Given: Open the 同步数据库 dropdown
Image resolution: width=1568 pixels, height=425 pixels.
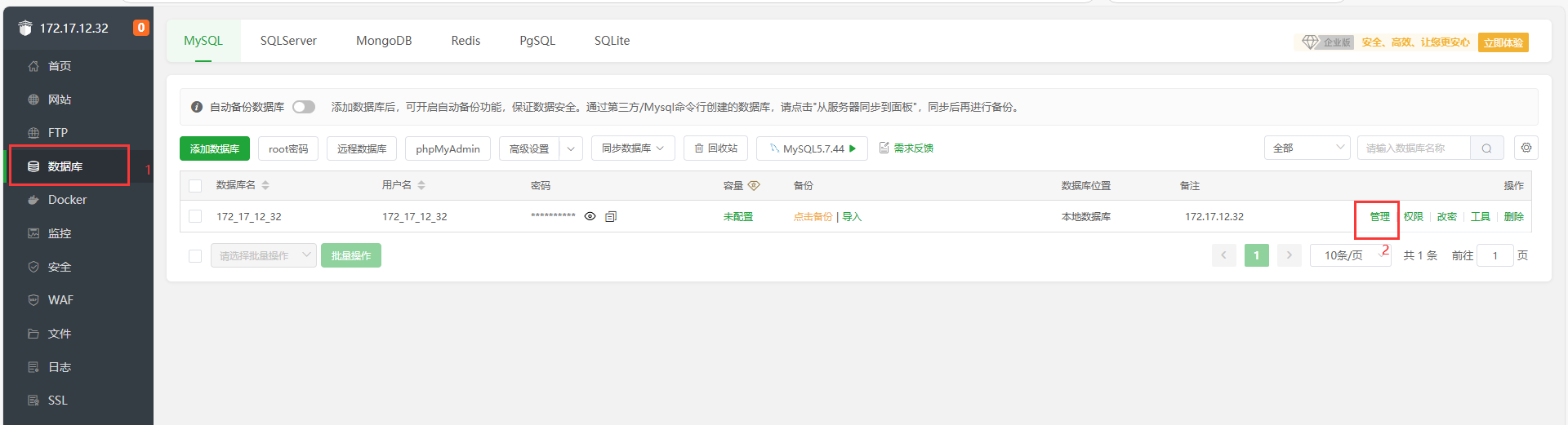Looking at the screenshot, I should point(633,148).
